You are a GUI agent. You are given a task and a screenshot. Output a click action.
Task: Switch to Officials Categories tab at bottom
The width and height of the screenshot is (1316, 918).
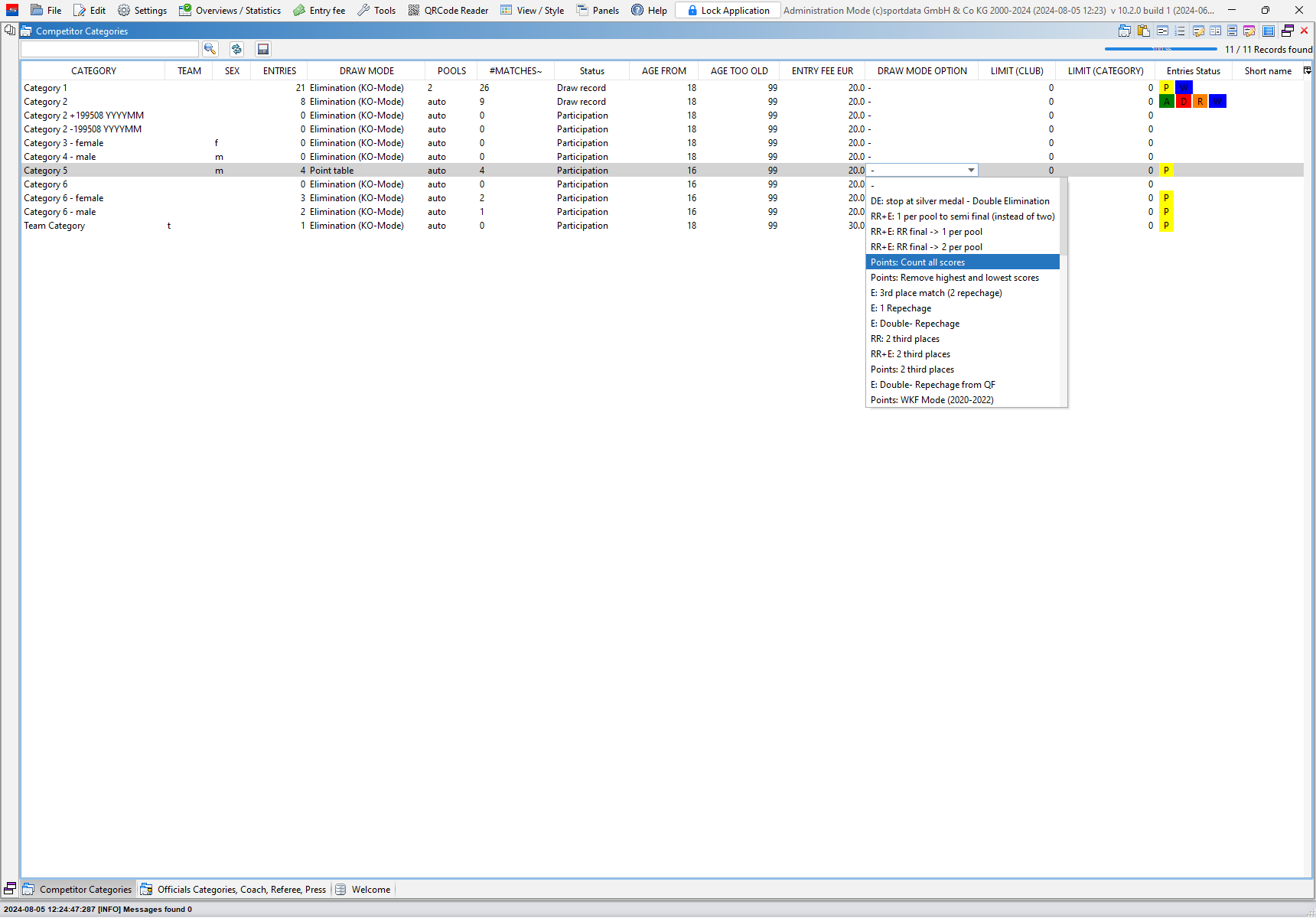coord(233,890)
